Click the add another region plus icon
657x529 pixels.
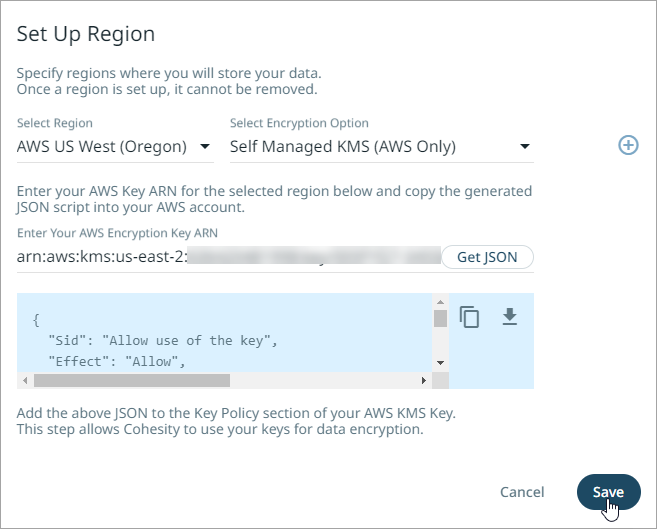(x=628, y=146)
